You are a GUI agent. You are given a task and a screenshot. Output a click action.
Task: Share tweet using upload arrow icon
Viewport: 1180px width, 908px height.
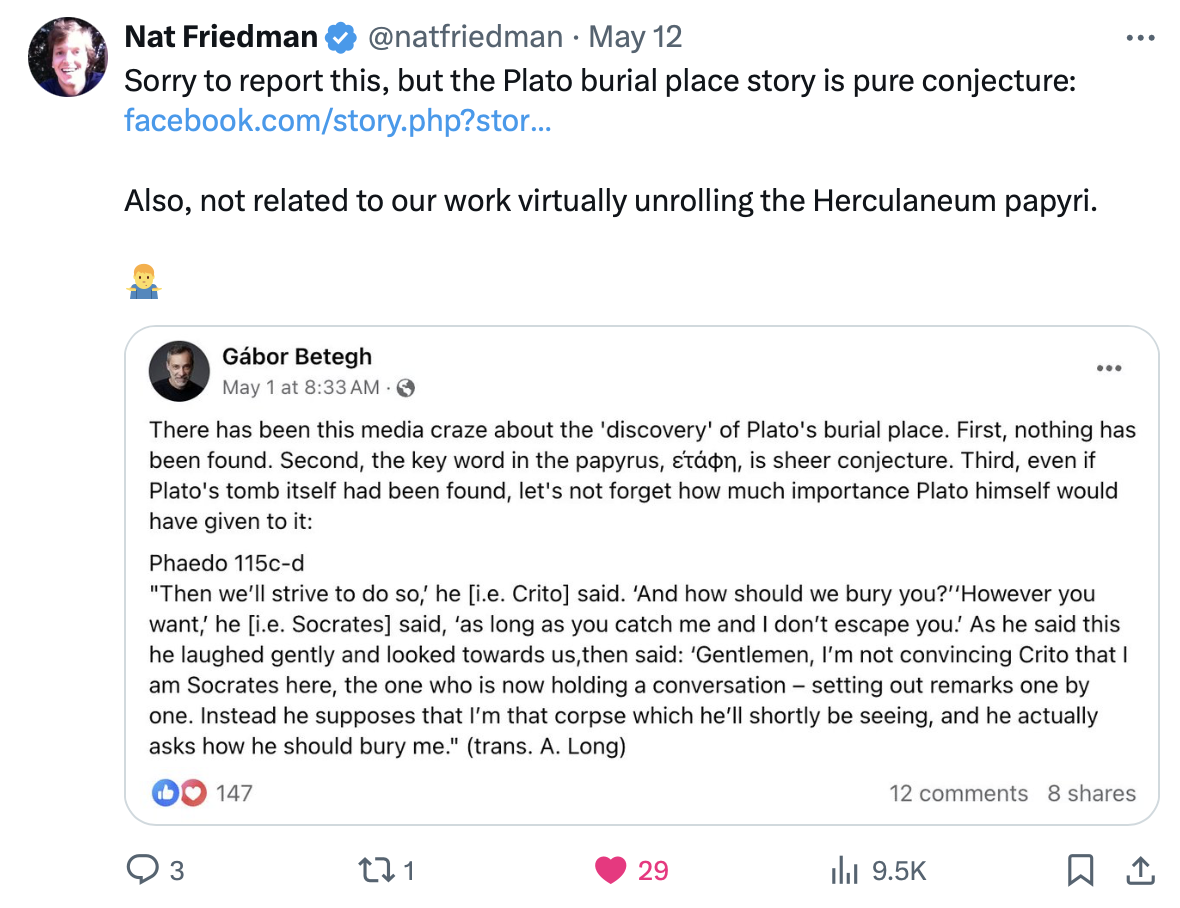tap(1138, 870)
